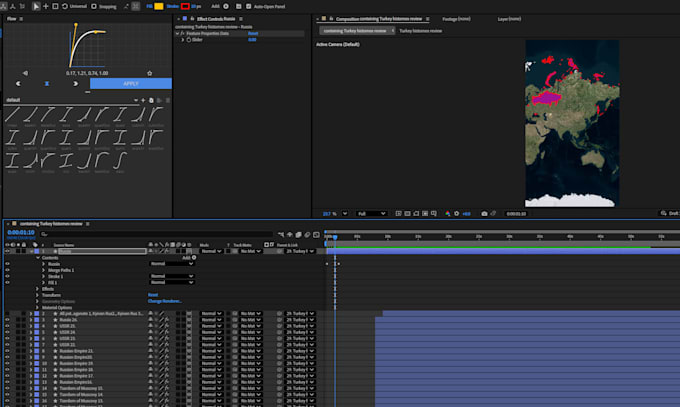Click the frame blending icon in timeline header
Viewport: 680px width, 407px height.
[x=298, y=235]
